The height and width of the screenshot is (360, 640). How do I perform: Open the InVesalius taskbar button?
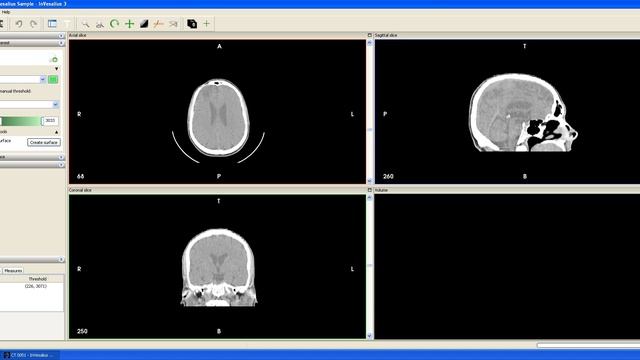pos(30,355)
